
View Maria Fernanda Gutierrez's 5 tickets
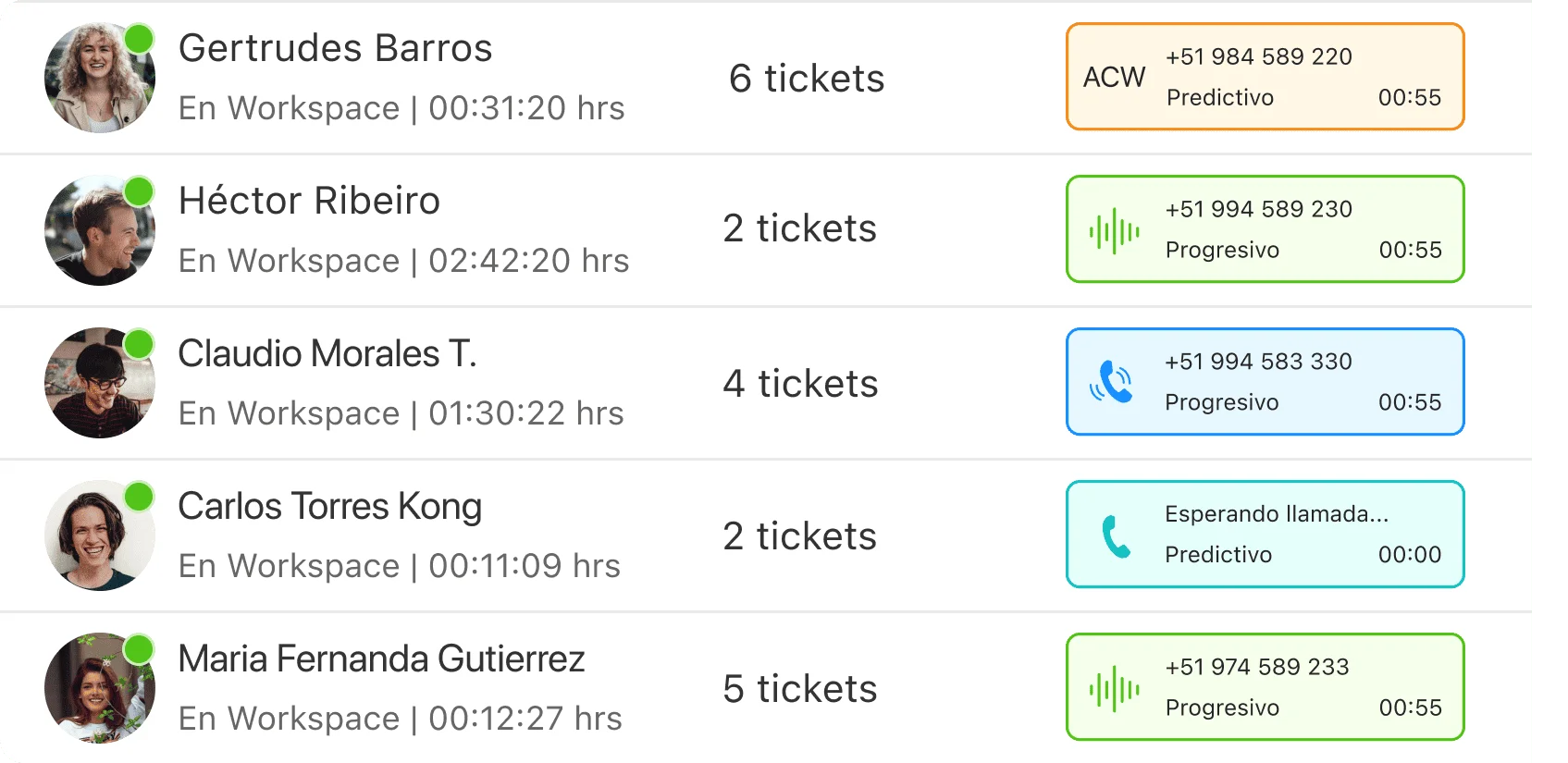800,689
